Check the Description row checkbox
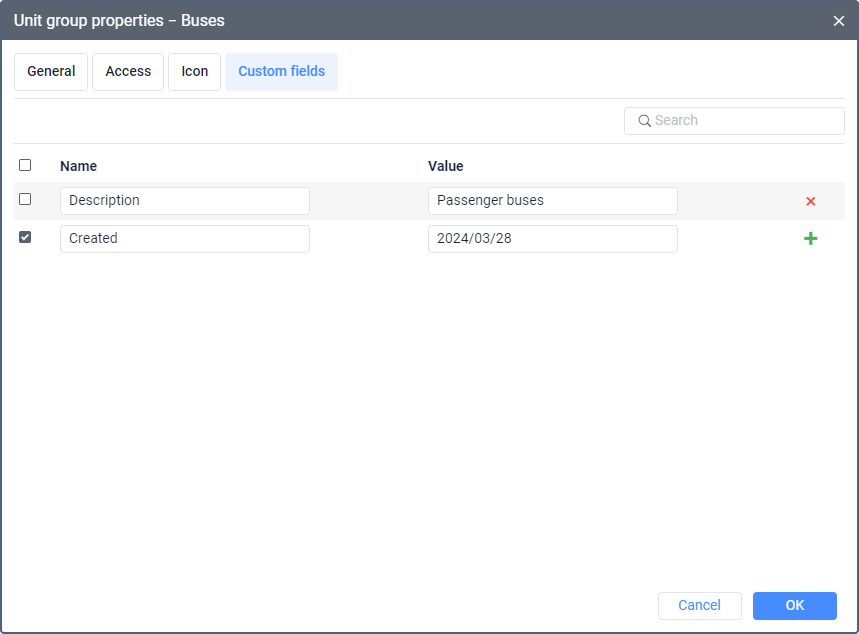 tap(25, 199)
